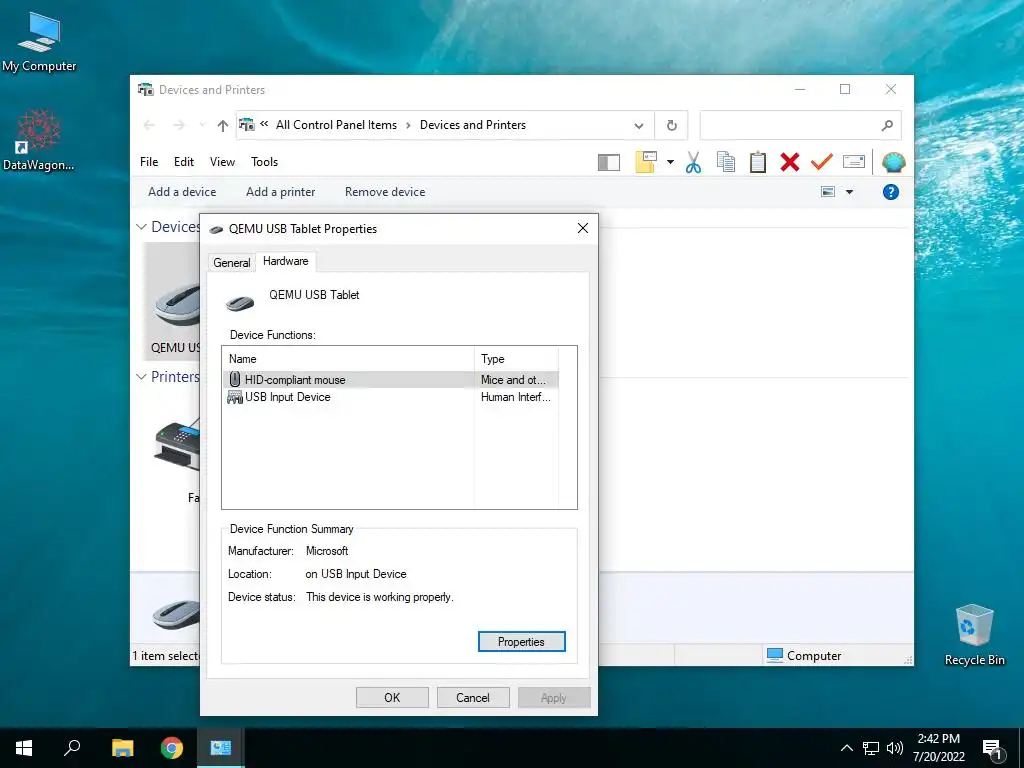Go Back in Devices and Printers
This screenshot has height=768, width=1024.
click(149, 125)
